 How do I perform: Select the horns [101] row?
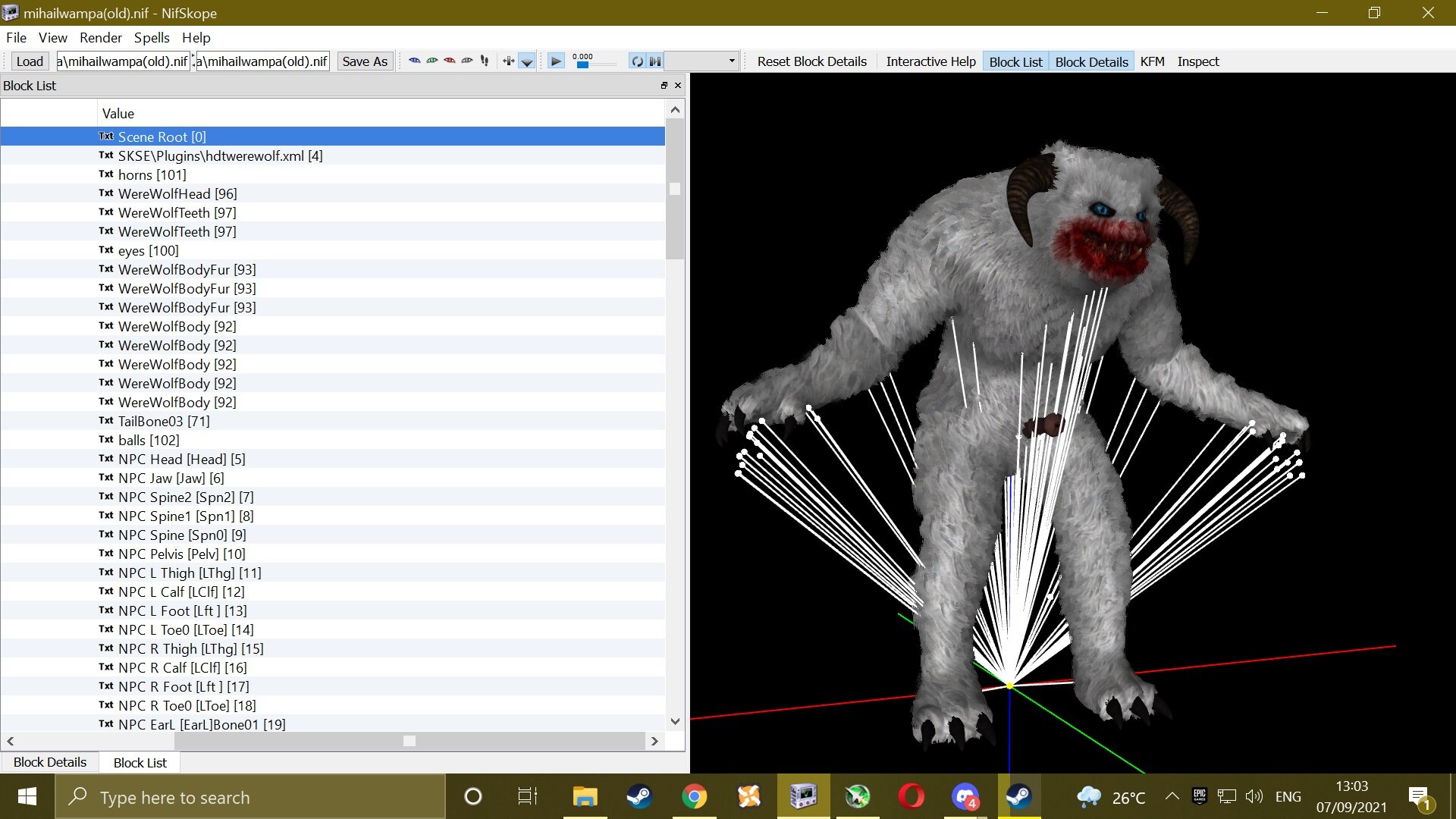coord(333,174)
